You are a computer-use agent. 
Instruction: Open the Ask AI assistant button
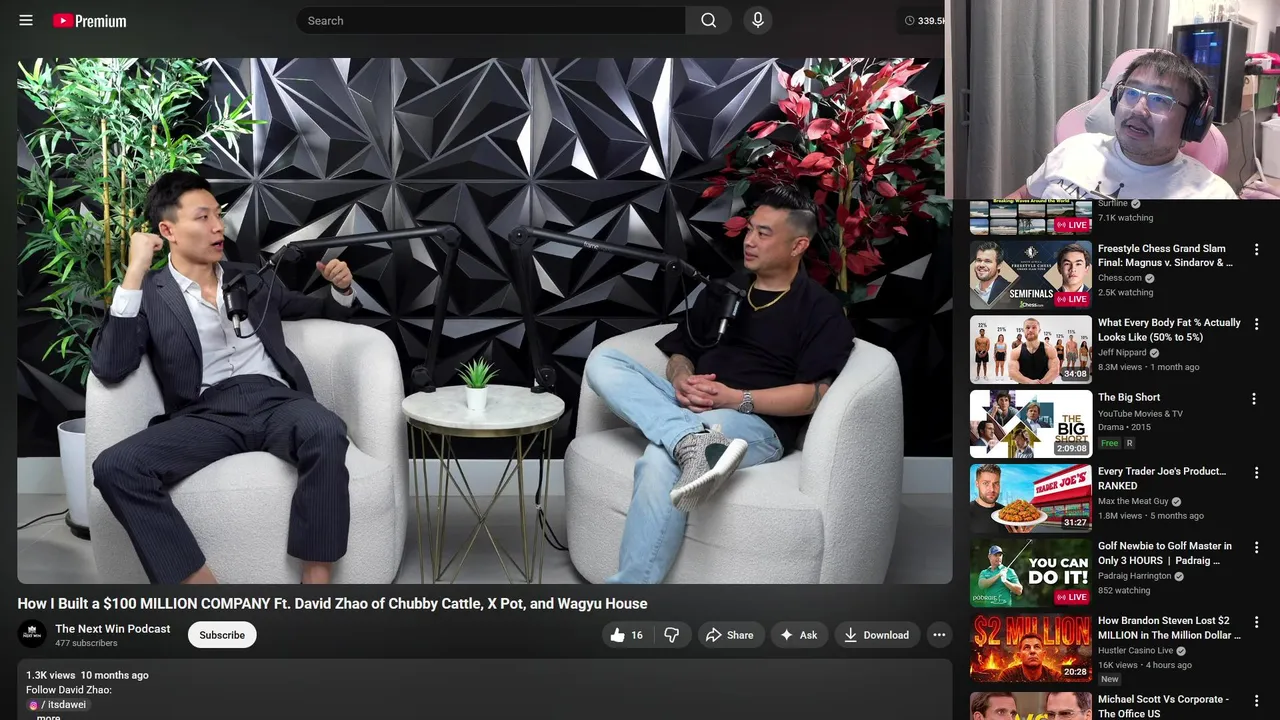click(x=799, y=635)
